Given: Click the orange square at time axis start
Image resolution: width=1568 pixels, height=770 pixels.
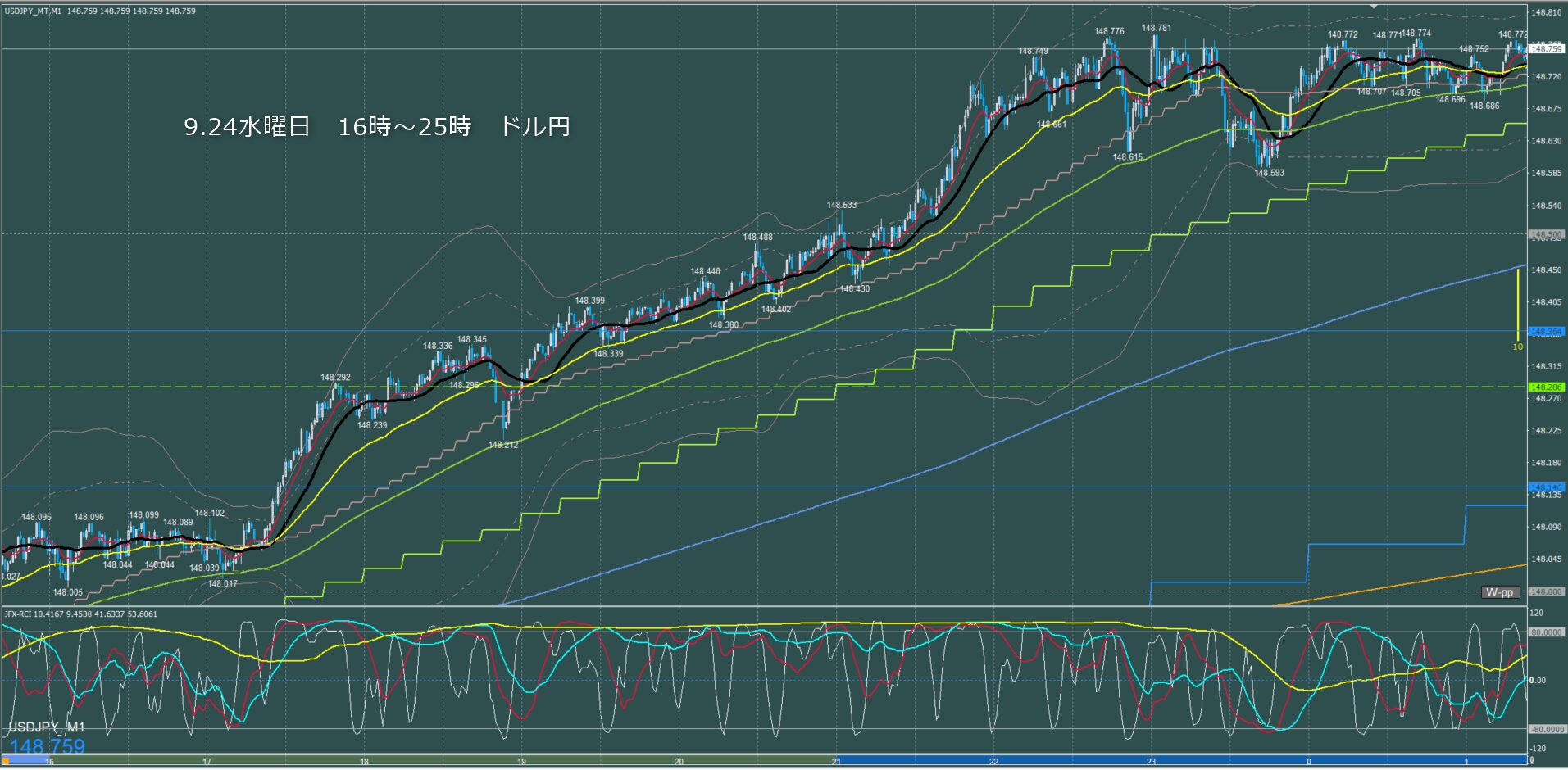Looking at the screenshot, I should (x=5, y=761).
